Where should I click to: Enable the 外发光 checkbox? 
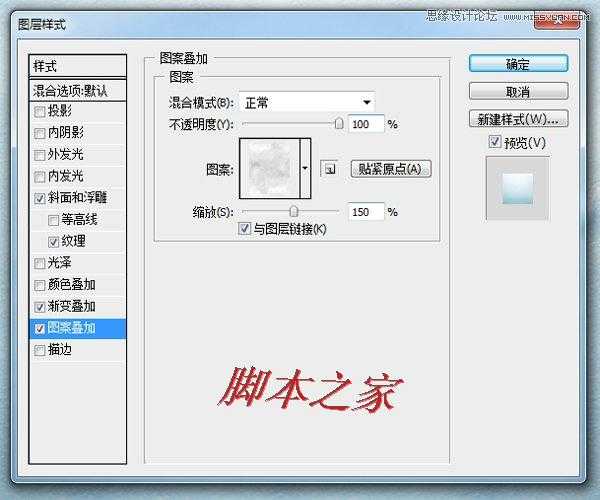pos(39,155)
